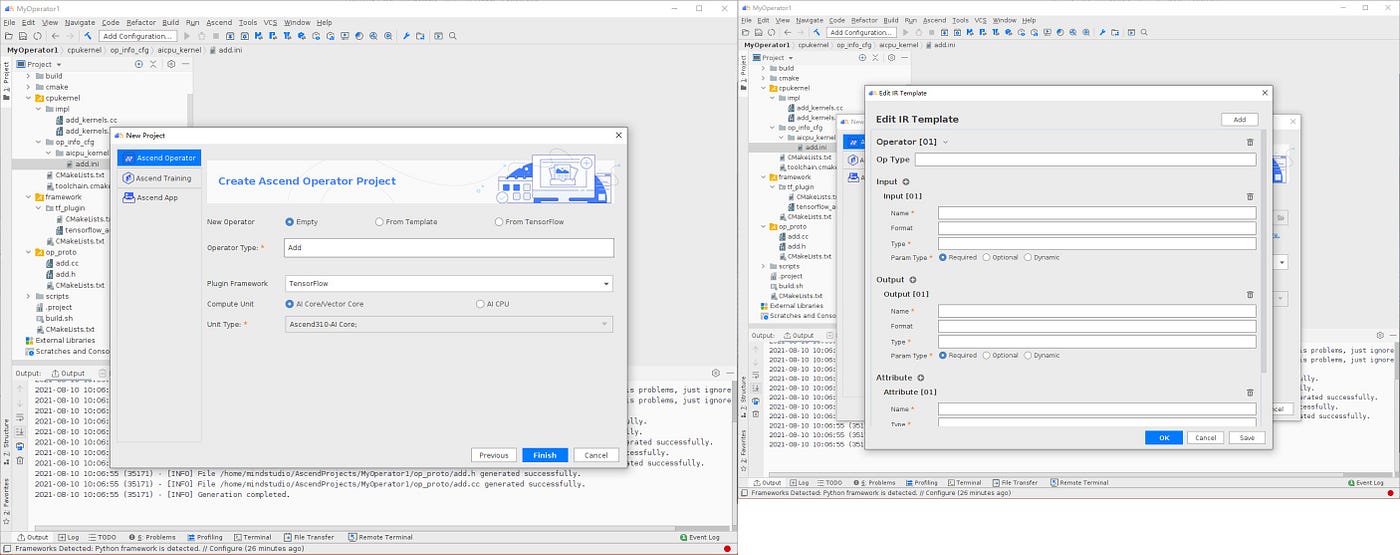Delete Input [01] using its trash icon
The height and width of the screenshot is (555, 1400).
tap(1250, 197)
